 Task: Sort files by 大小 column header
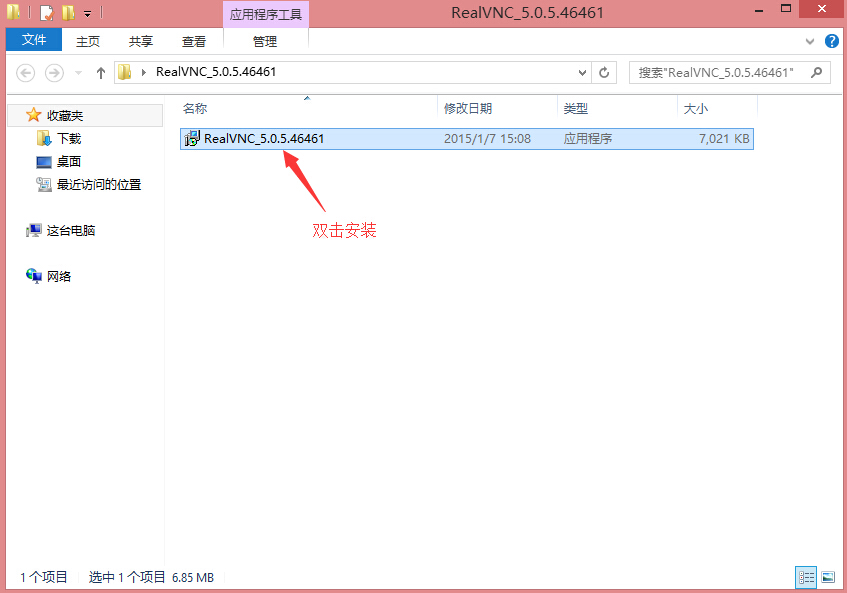tap(694, 108)
